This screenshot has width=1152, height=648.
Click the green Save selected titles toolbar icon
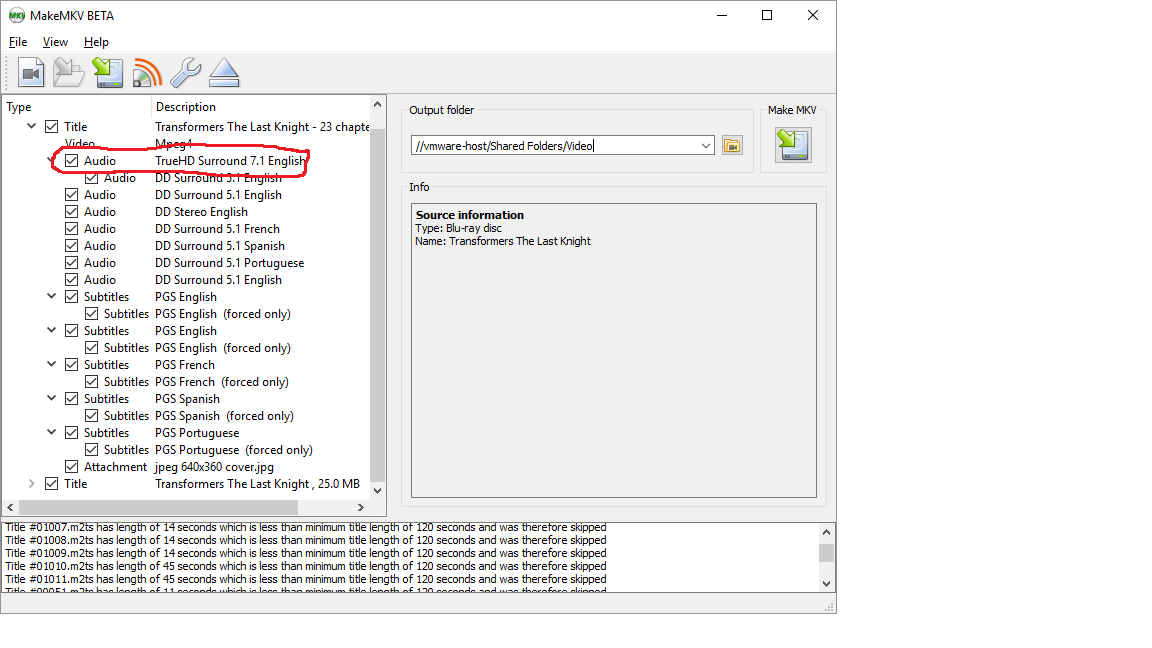click(108, 73)
